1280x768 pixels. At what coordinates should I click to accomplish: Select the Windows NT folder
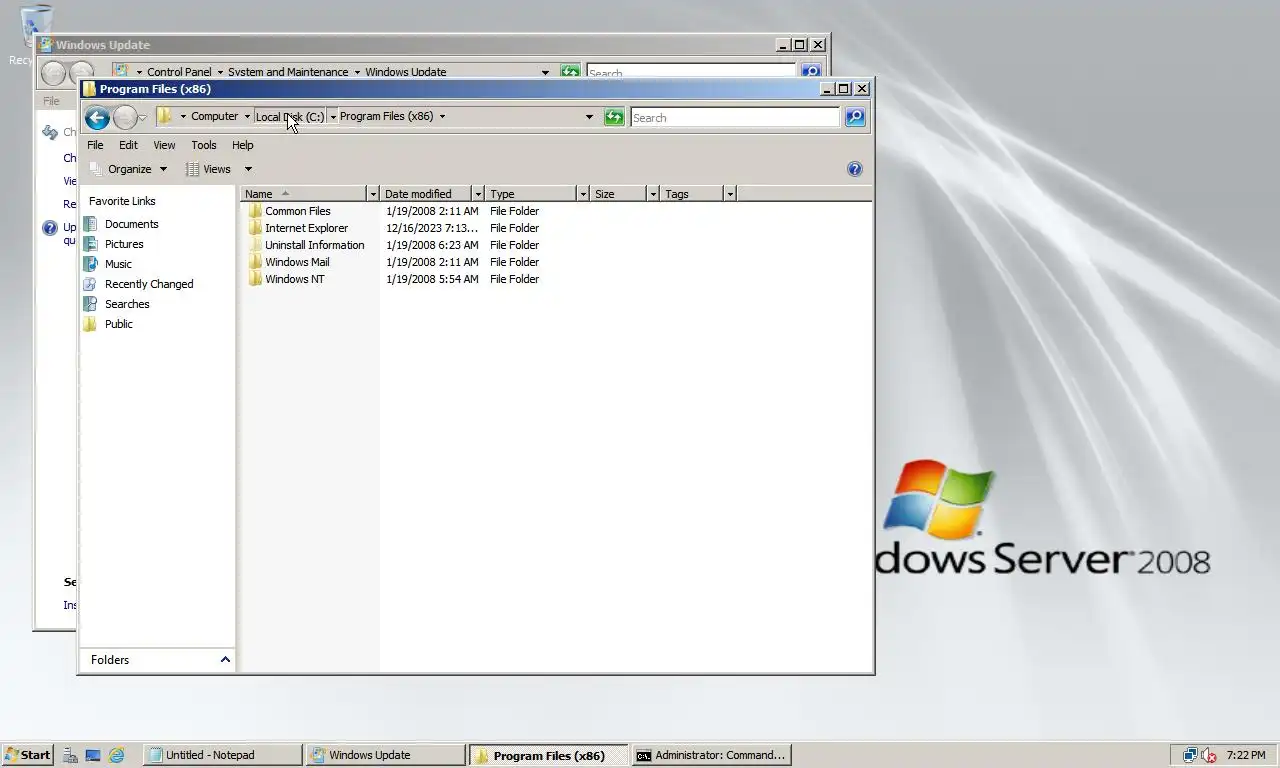pos(294,279)
